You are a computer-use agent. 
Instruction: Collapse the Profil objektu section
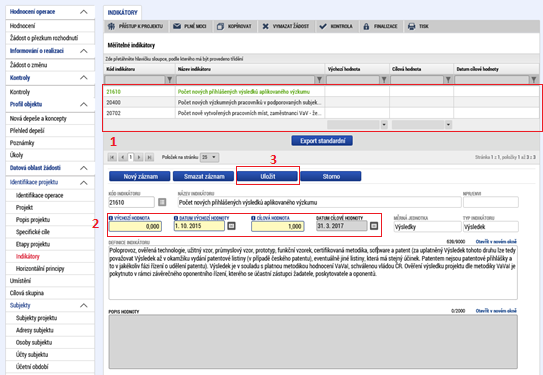click(84, 105)
